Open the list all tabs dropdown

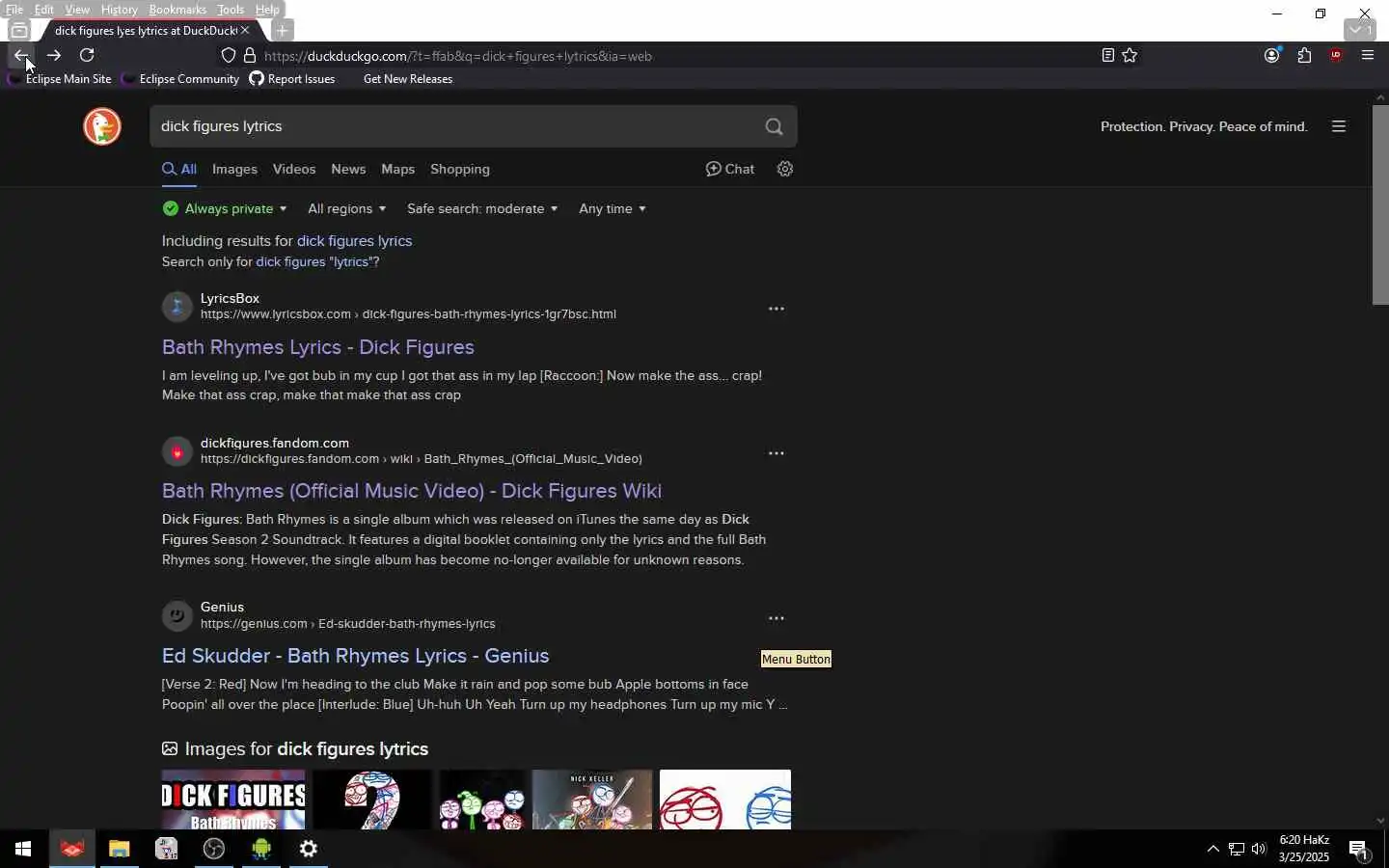point(1361,31)
